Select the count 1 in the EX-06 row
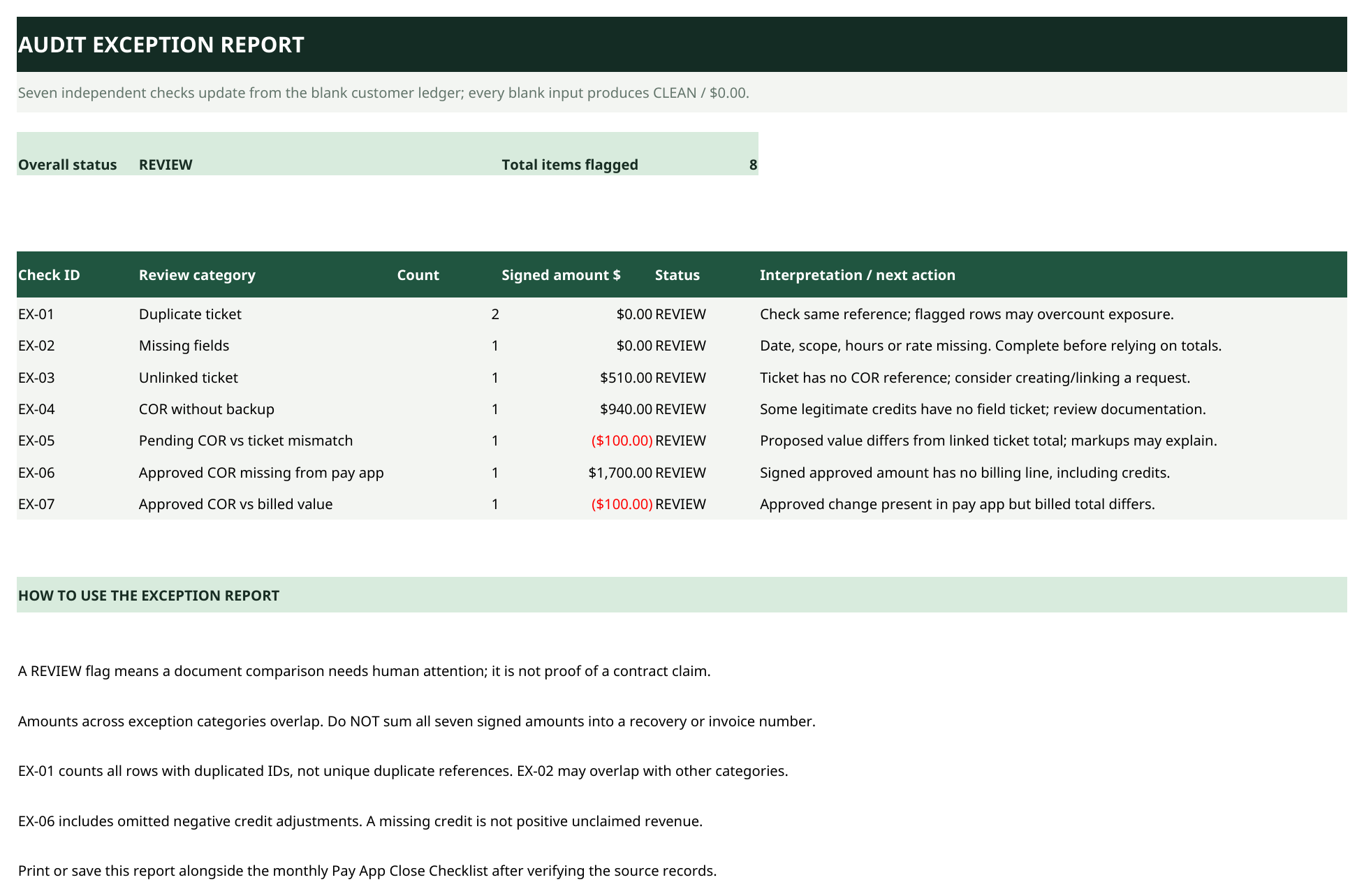 495,473
